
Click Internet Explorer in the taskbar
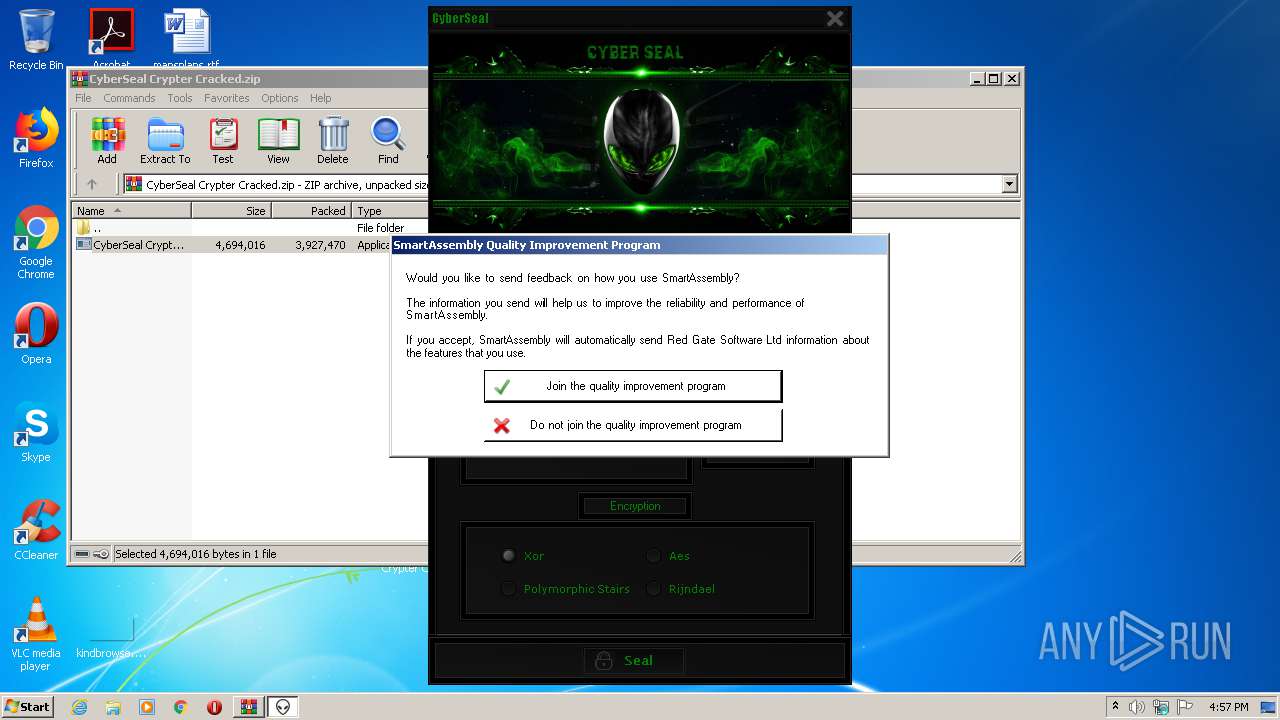point(79,707)
